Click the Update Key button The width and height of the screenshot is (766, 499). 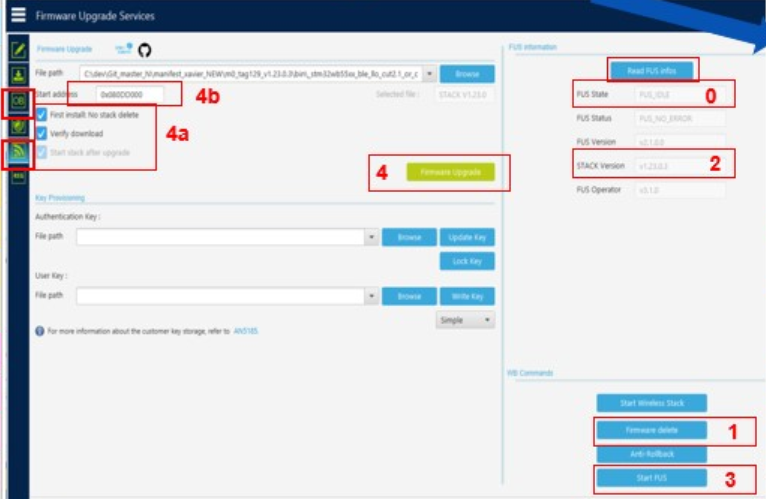(467, 237)
